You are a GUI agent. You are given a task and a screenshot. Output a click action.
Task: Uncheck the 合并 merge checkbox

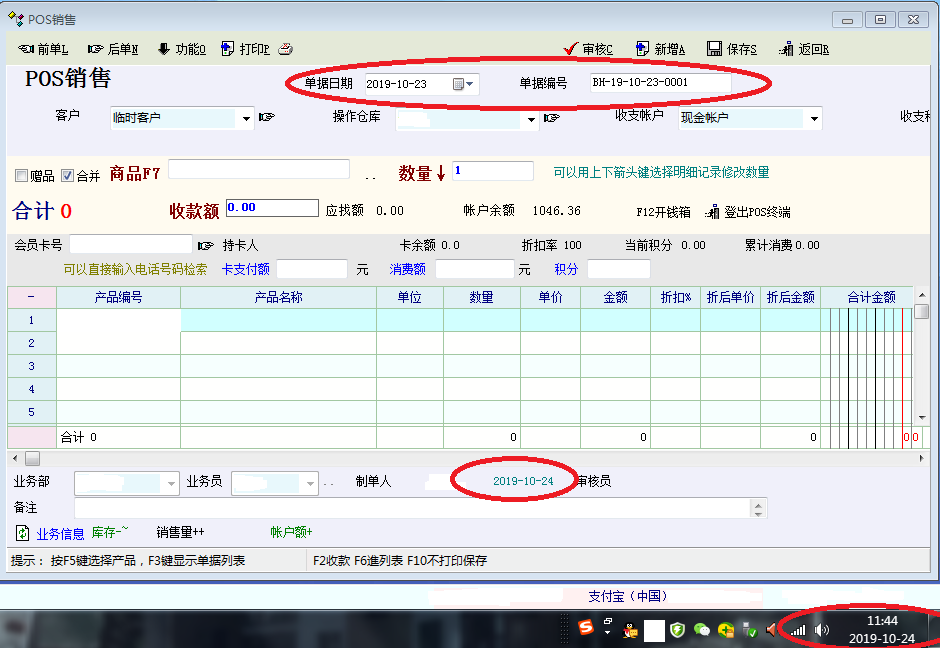point(68,176)
